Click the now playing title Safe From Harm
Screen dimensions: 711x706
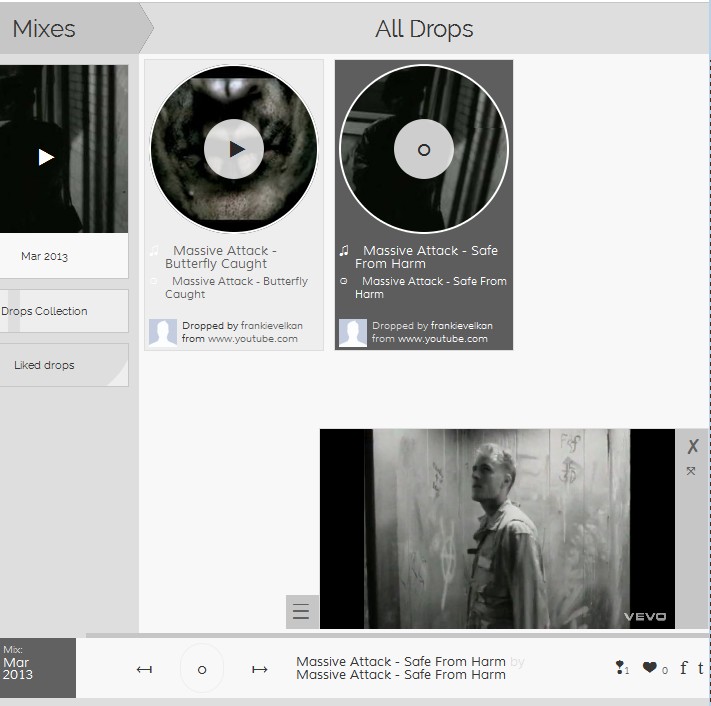401,662
